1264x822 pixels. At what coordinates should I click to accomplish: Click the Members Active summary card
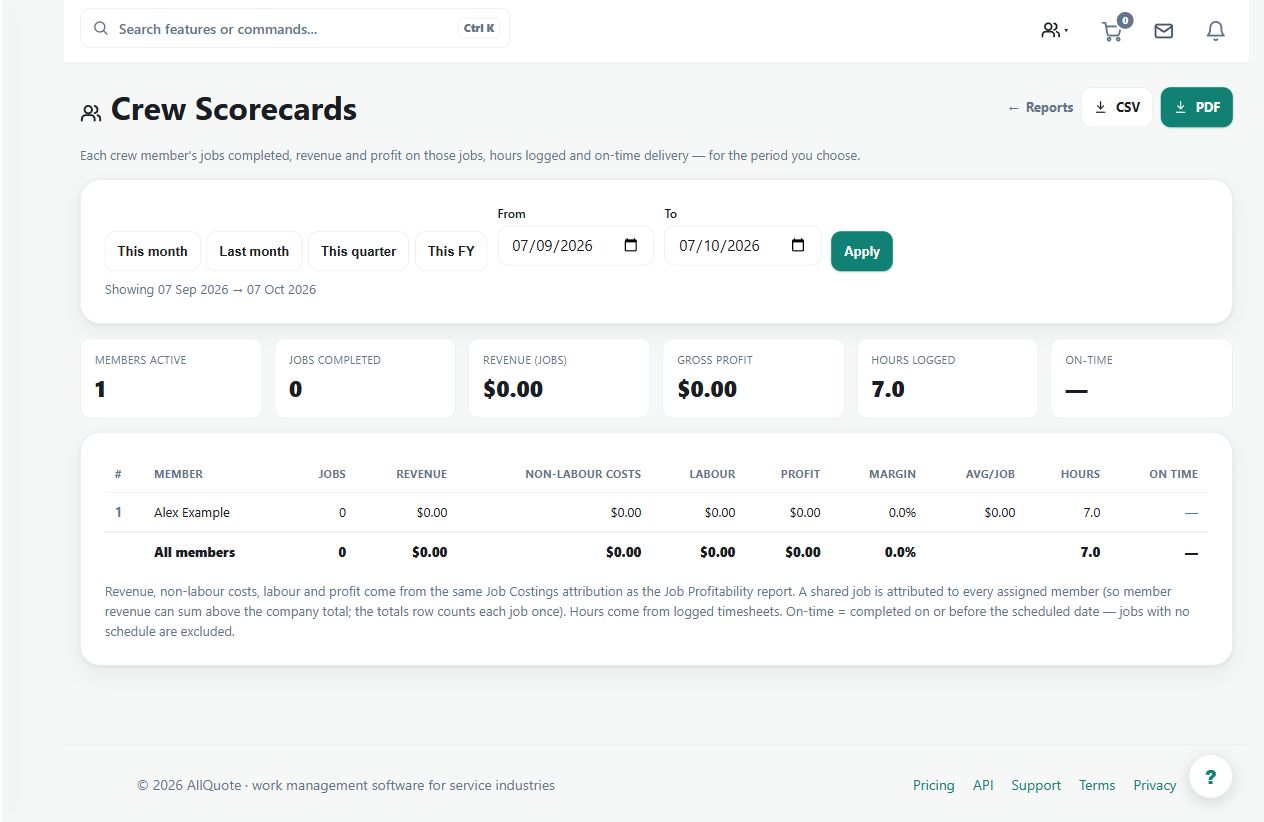point(171,378)
